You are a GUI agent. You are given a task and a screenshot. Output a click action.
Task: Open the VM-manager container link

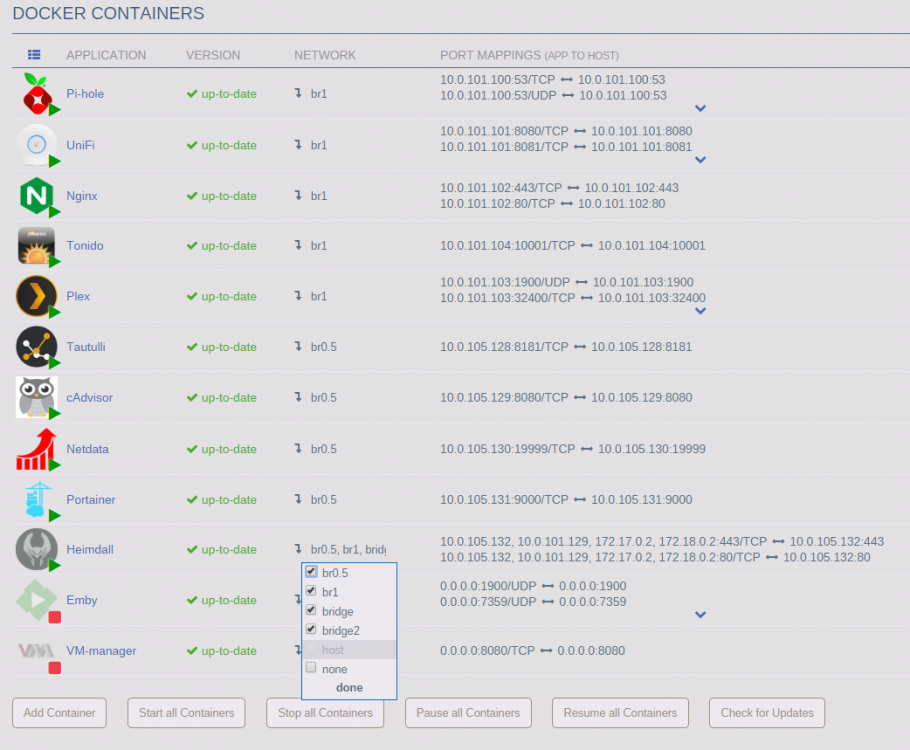tap(102, 651)
